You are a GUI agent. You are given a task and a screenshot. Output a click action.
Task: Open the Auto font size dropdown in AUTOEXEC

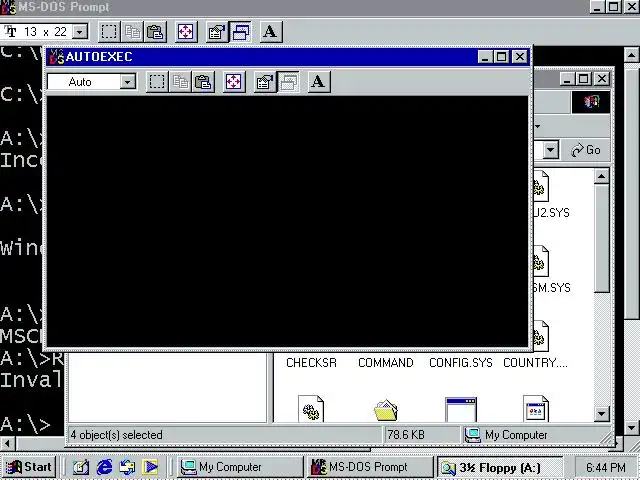[128, 82]
